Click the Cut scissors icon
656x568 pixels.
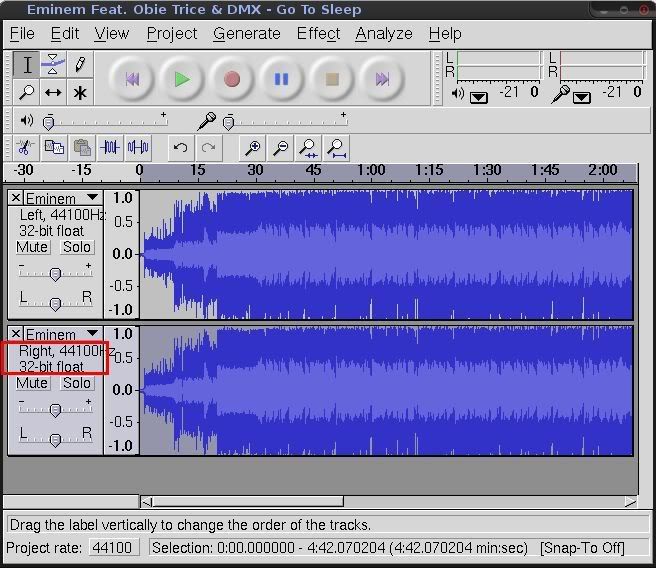click(x=26, y=148)
